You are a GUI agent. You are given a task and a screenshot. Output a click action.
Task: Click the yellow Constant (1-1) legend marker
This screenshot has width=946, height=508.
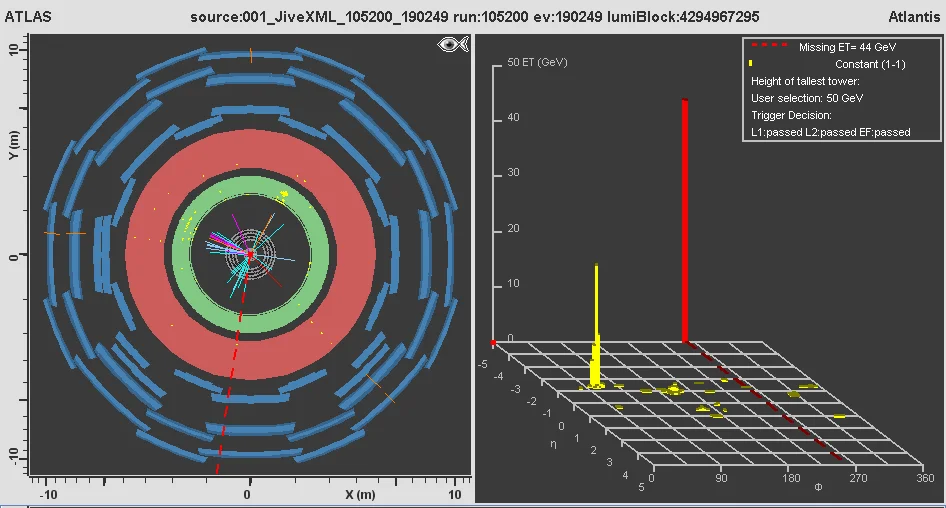coord(751,64)
